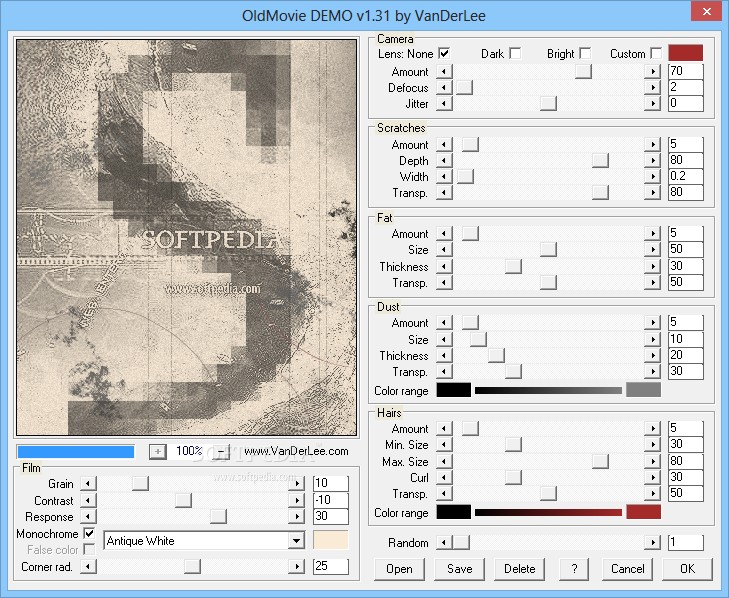
Task: Click the Dust Transp. value field
Action: 686,372
